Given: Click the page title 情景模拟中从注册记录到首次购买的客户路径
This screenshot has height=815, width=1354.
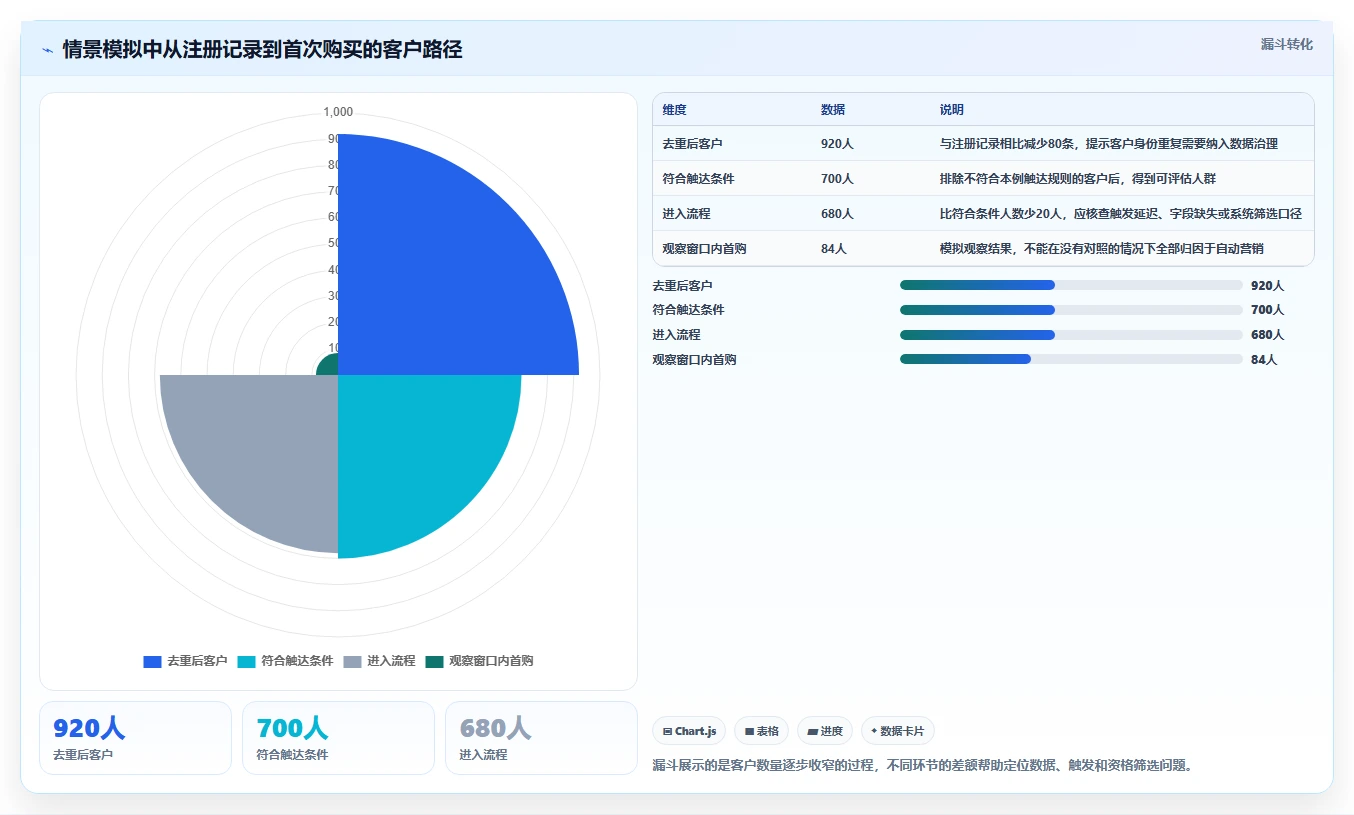Looking at the screenshot, I should [262, 50].
